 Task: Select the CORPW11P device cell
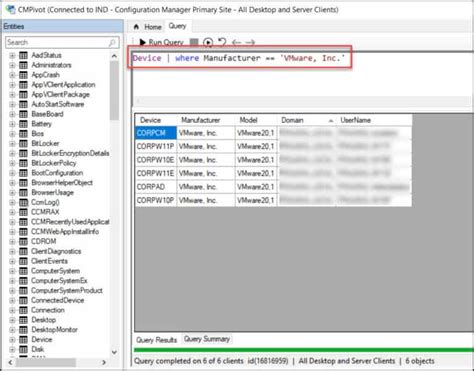click(156, 146)
